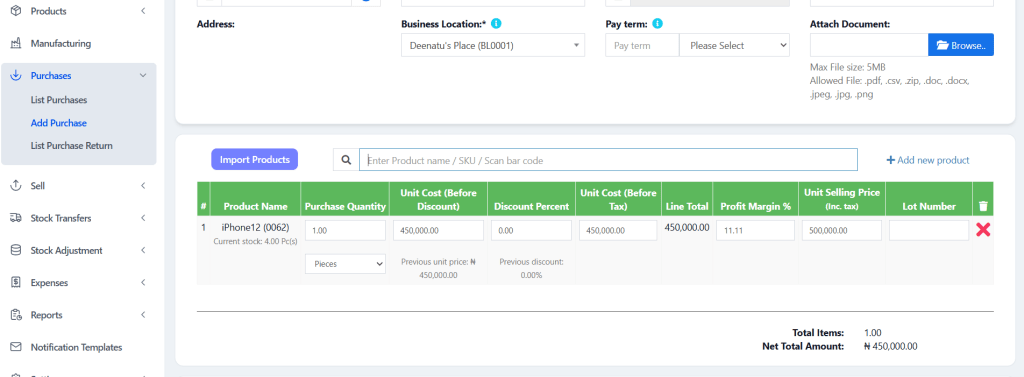This screenshot has height=377, width=1024.
Task: Click the trash icon in table header
Action: coord(983,206)
